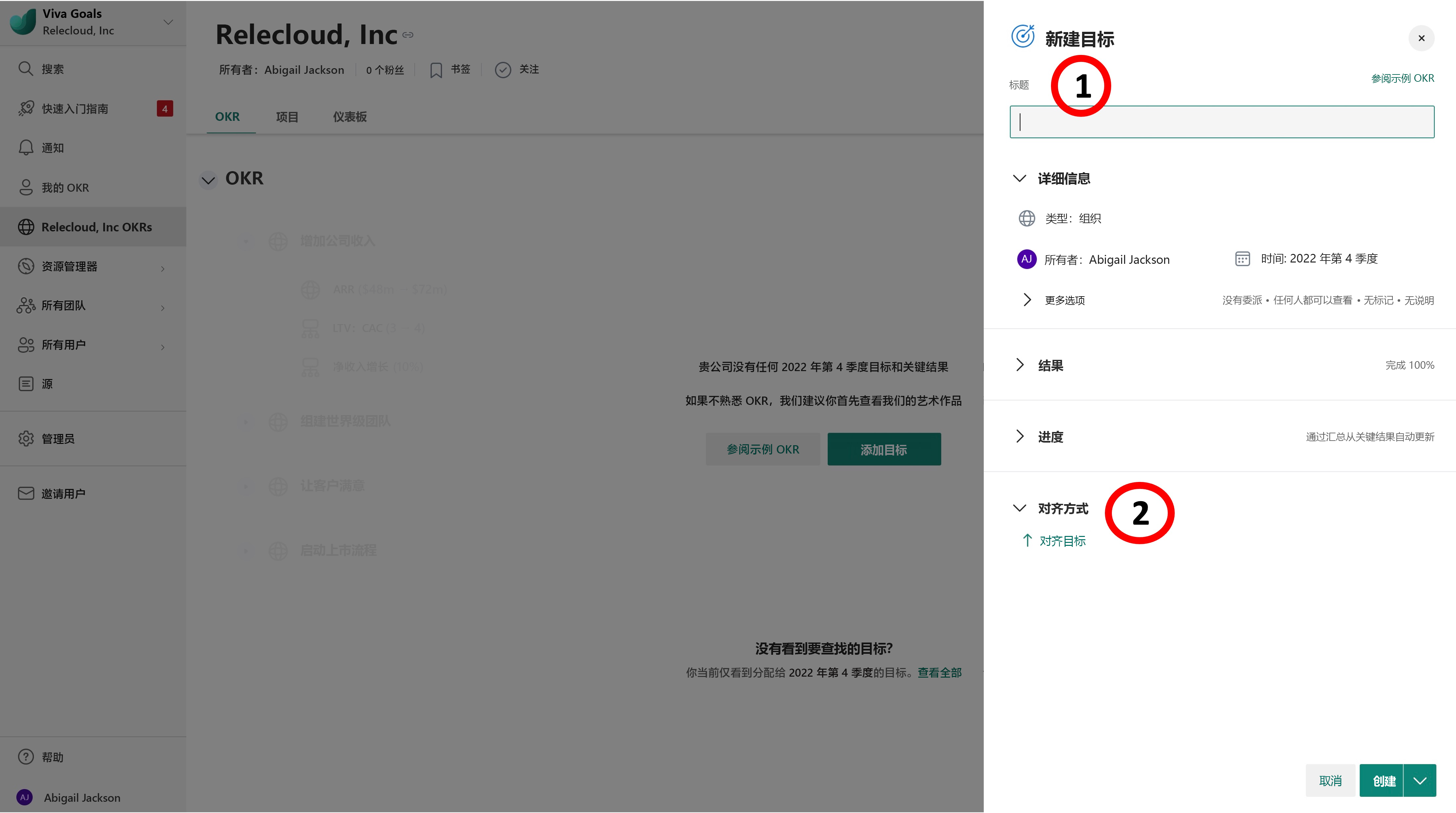Switch to the OKR tab
The image size is (1456, 813).
point(227,117)
